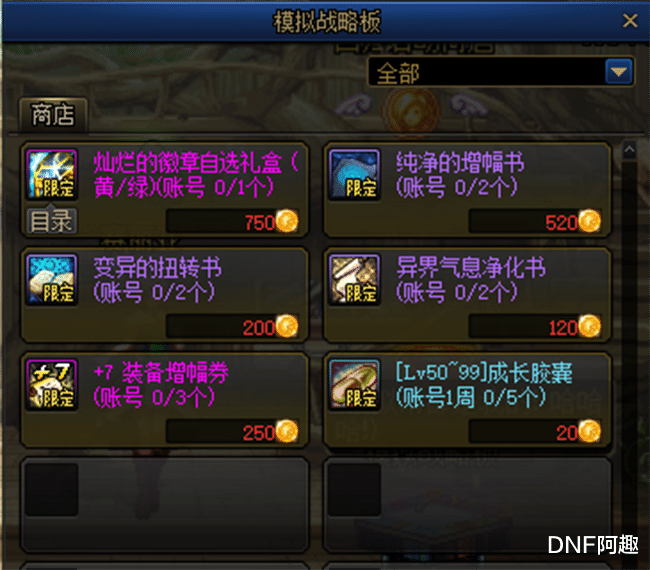Click the 变异的扭转书 item icon
The image size is (650, 570).
52,280
